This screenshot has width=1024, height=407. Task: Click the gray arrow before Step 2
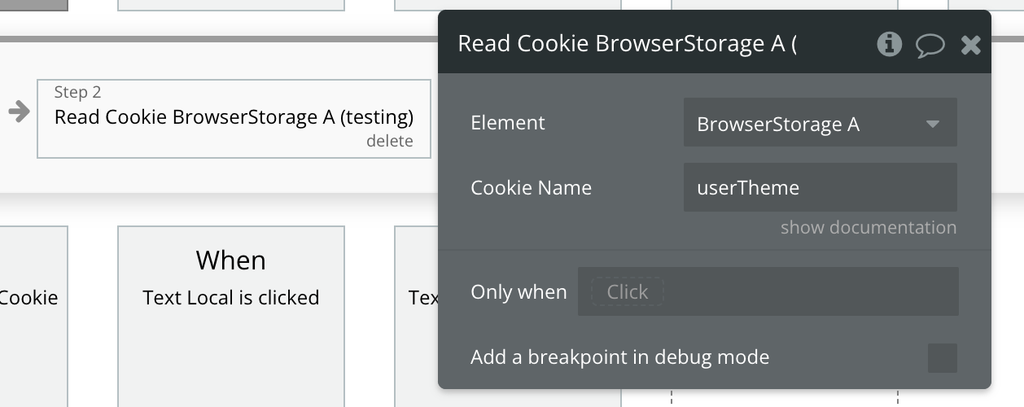pos(19,111)
